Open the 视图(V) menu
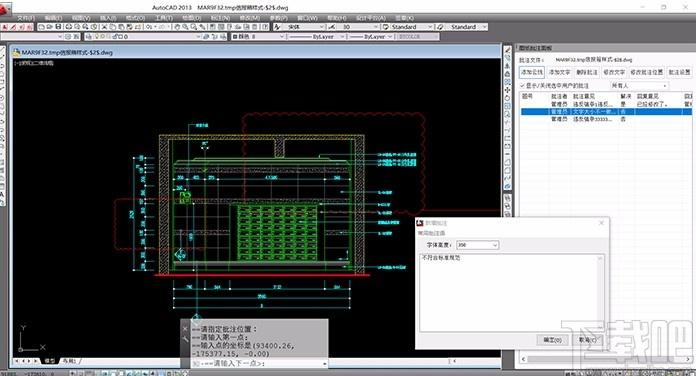The width and height of the screenshot is (696, 376). (x=81, y=18)
